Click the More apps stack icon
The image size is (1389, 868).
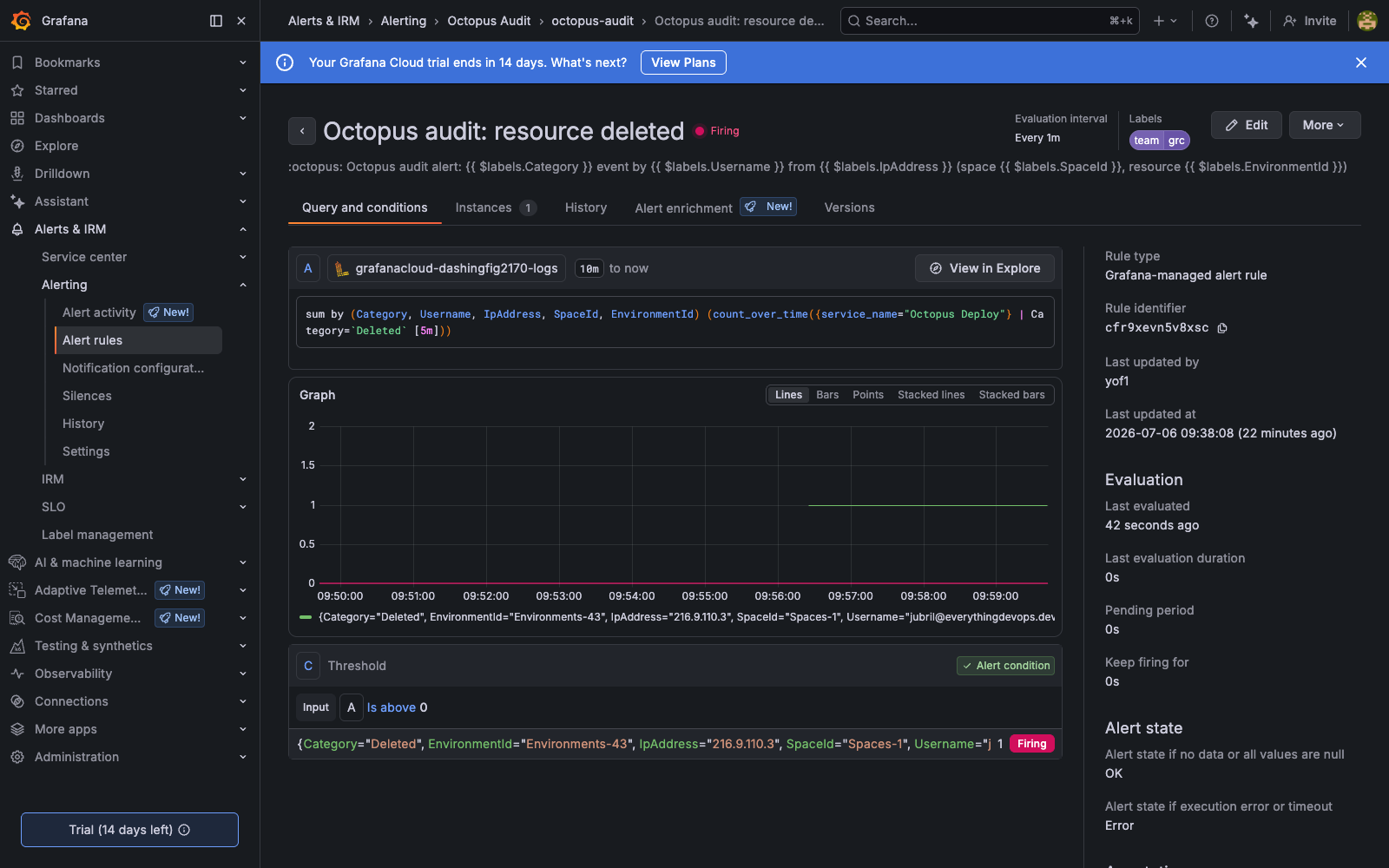tap(17, 729)
